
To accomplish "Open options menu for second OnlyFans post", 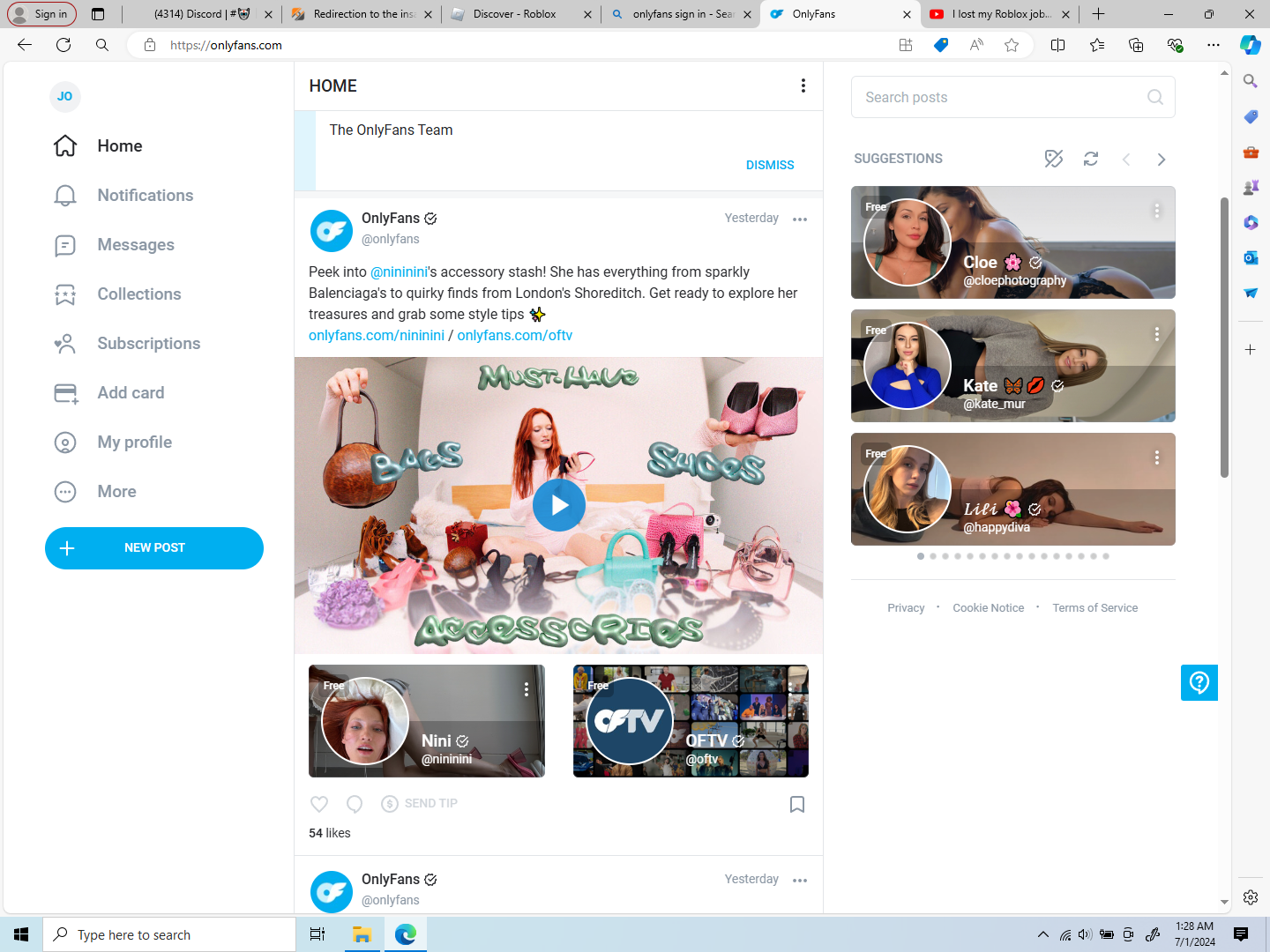I will [x=800, y=881].
